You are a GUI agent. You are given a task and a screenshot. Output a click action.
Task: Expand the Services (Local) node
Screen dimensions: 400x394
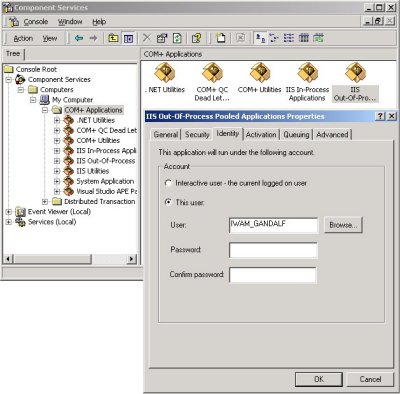click(x=9, y=222)
